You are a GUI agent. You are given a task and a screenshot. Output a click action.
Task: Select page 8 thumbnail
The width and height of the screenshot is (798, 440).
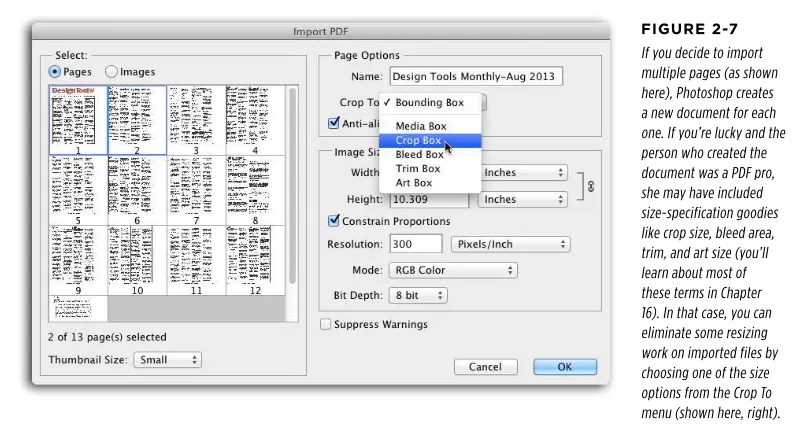[x=255, y=190]
